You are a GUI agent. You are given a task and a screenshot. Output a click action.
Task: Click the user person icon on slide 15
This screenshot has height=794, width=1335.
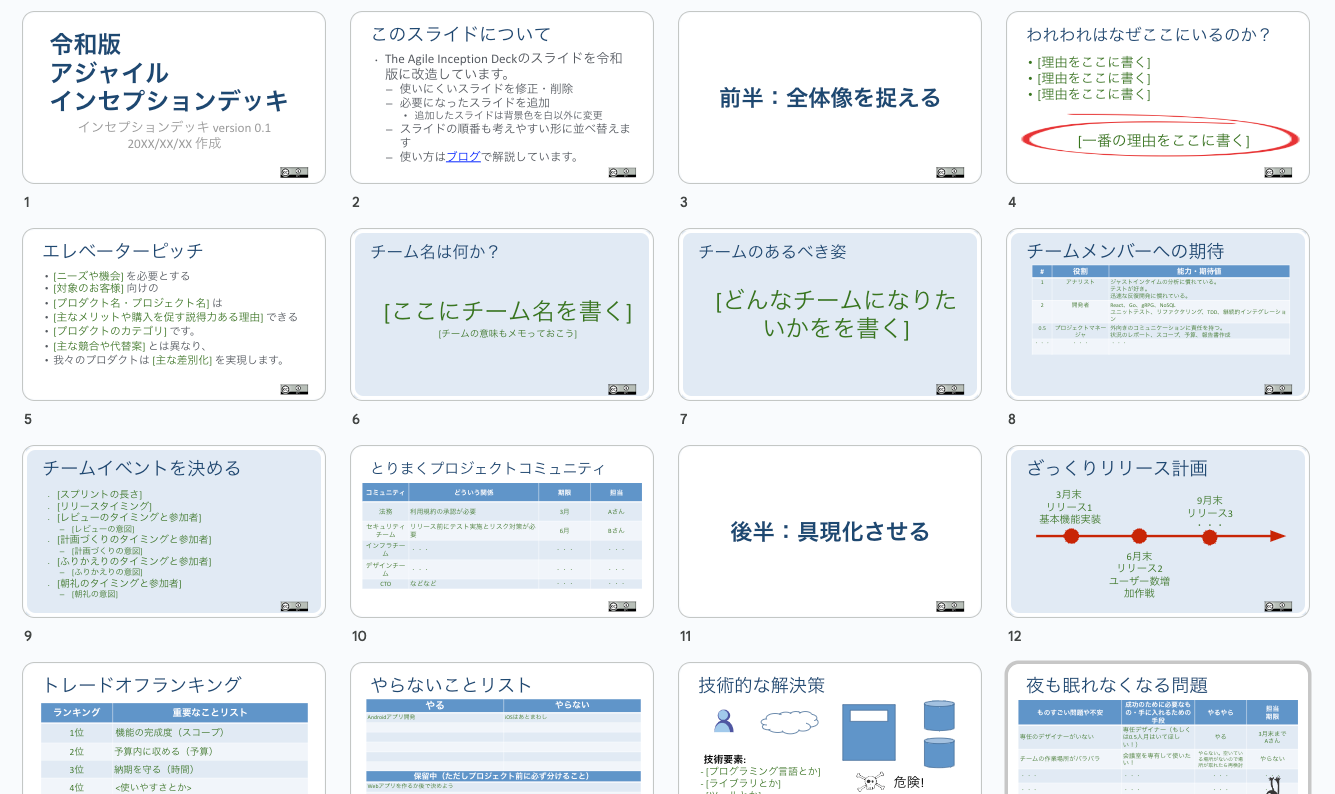pyautogui.click(x=723, y=720)
